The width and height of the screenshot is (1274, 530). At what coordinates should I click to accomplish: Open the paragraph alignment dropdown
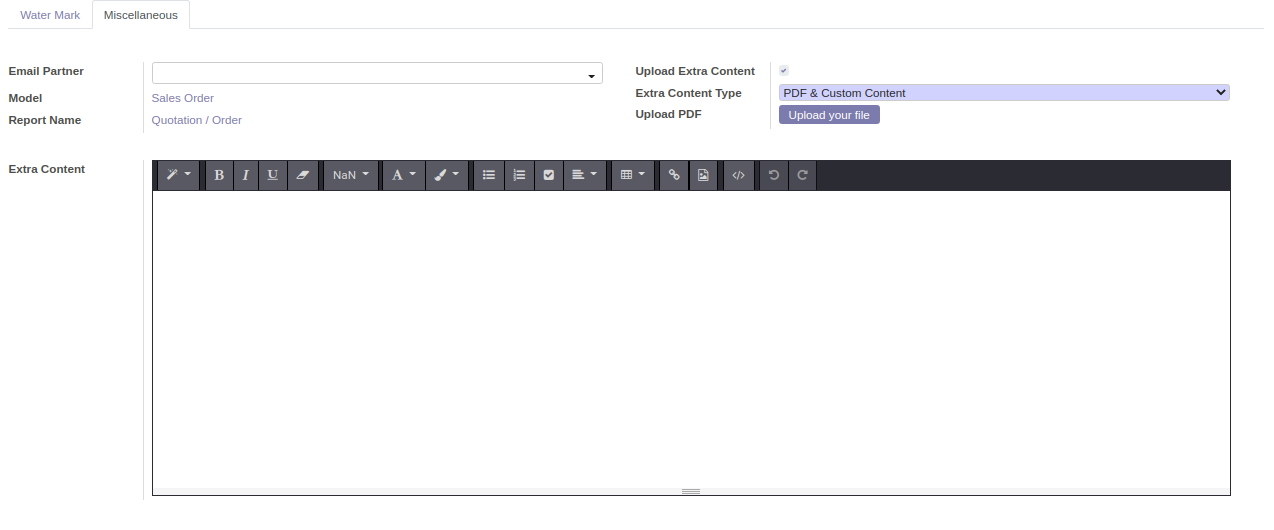[x=585, y=175]
